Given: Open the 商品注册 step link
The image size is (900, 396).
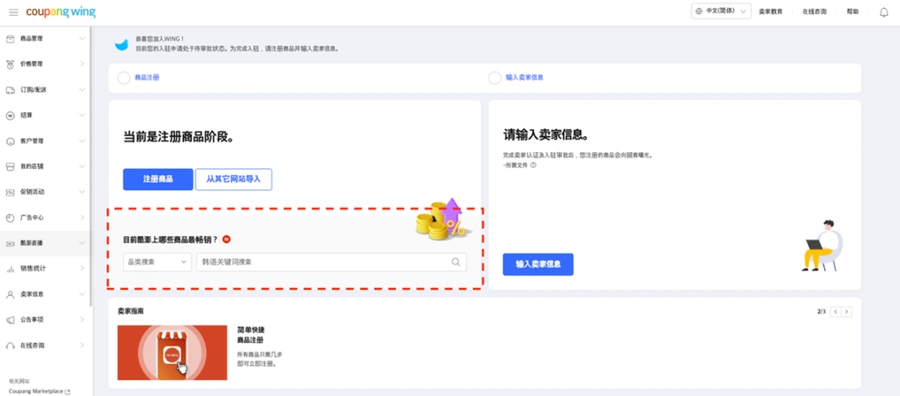Looking at the screenshot, I should (147, 77).
